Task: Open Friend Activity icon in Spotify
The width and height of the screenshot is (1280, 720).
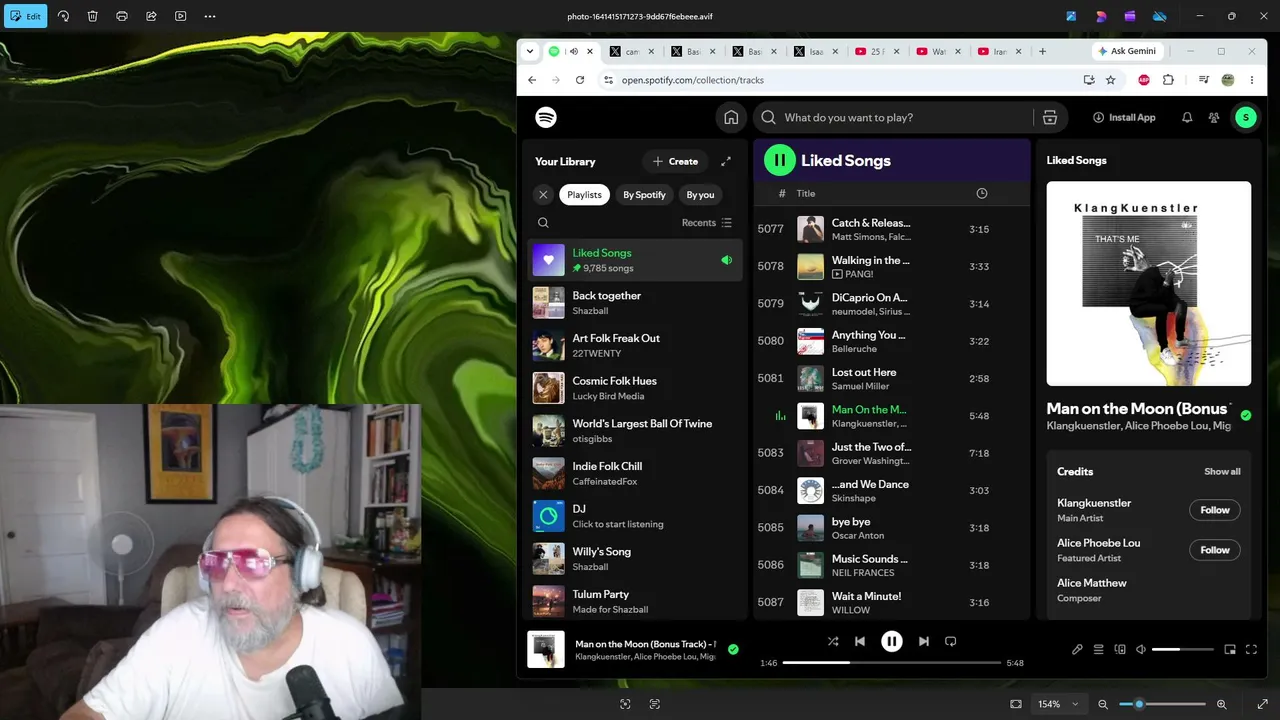Action: [1214, 117]
